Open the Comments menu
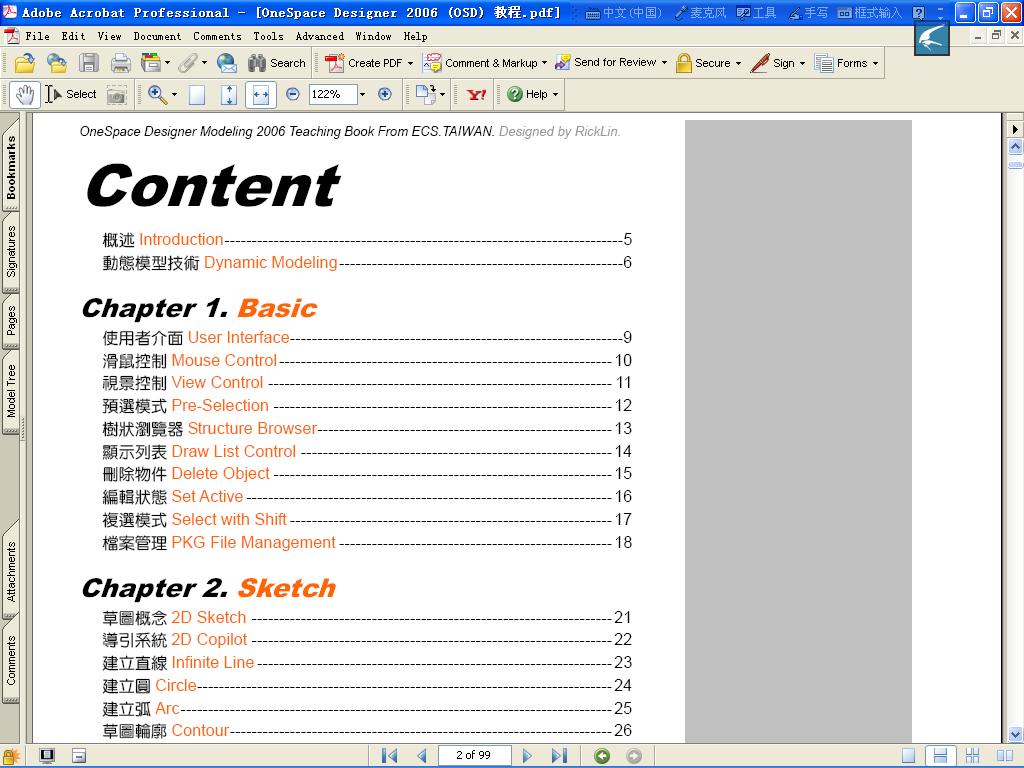Screen dimensions: 1024x768 217,37
